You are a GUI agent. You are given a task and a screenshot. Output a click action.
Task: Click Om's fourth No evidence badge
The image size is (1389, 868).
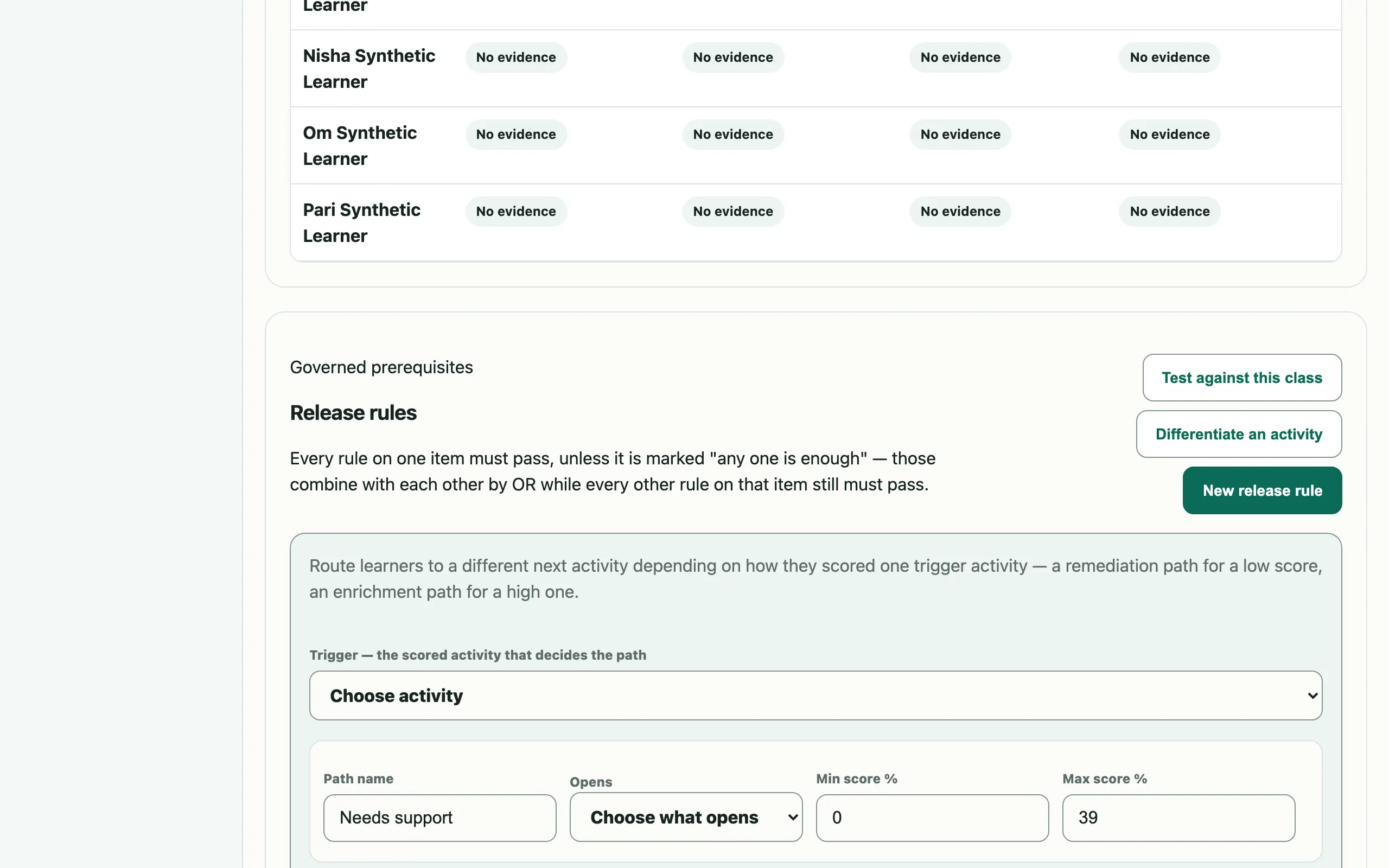click(x=1170, y=135)
